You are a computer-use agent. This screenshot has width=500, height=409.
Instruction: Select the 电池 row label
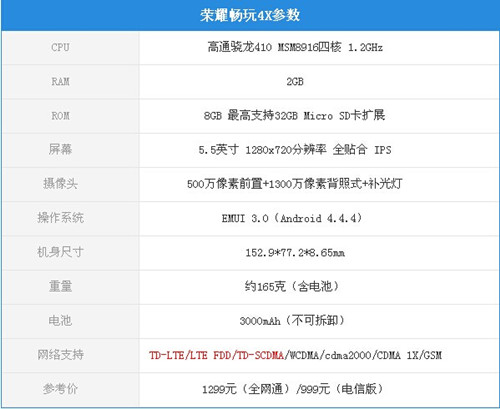60,320
